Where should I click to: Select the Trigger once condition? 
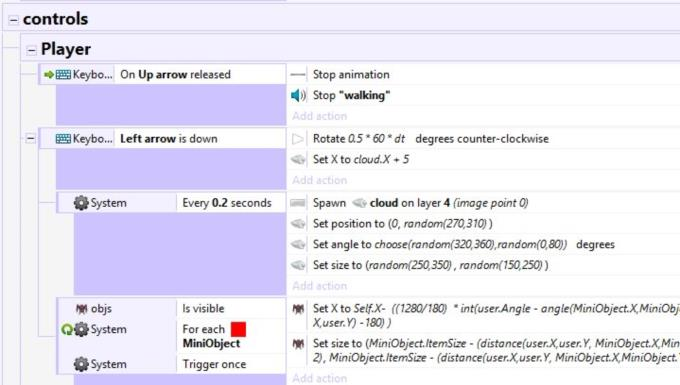click(231, 364)
